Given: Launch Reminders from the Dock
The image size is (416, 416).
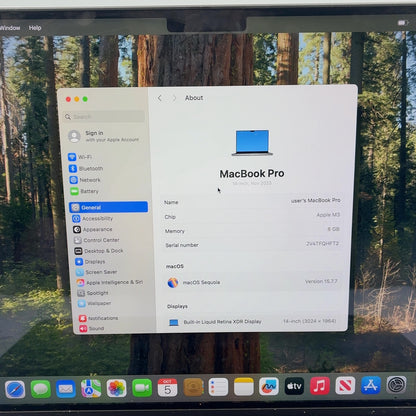Looking at the screenshot, I should point(218,387).
